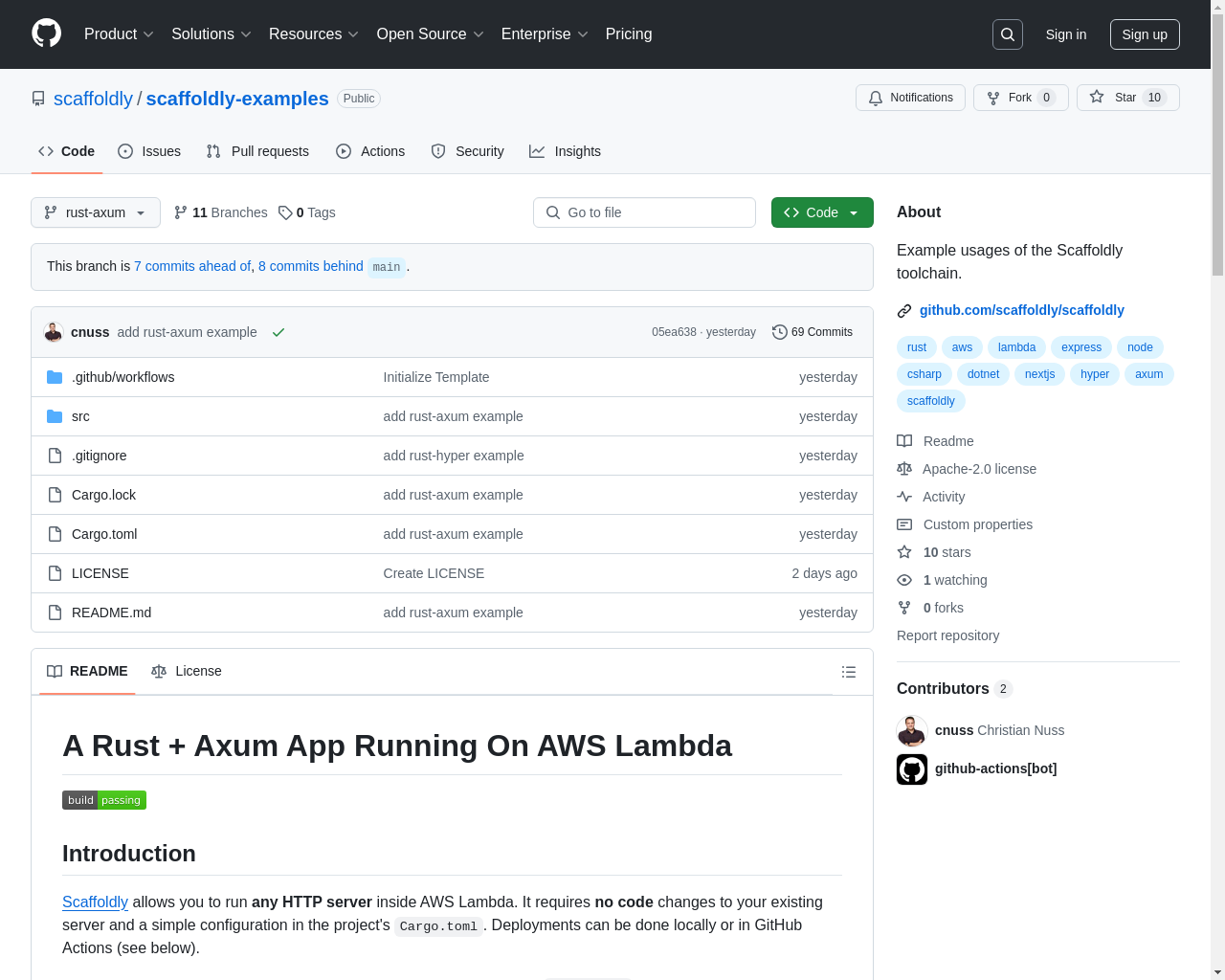Expand the Resources menu
The image size is (1225, 980).
(x=314, y=34)
